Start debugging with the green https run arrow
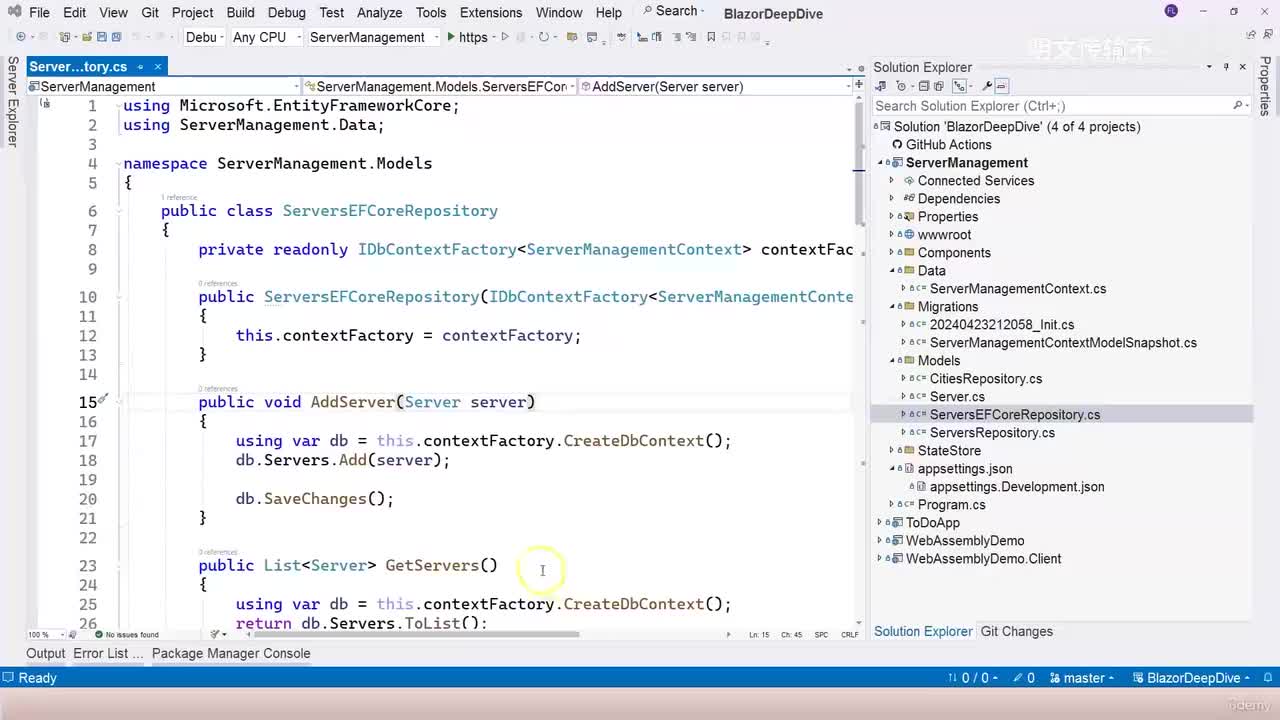 [x=451, y=37]
